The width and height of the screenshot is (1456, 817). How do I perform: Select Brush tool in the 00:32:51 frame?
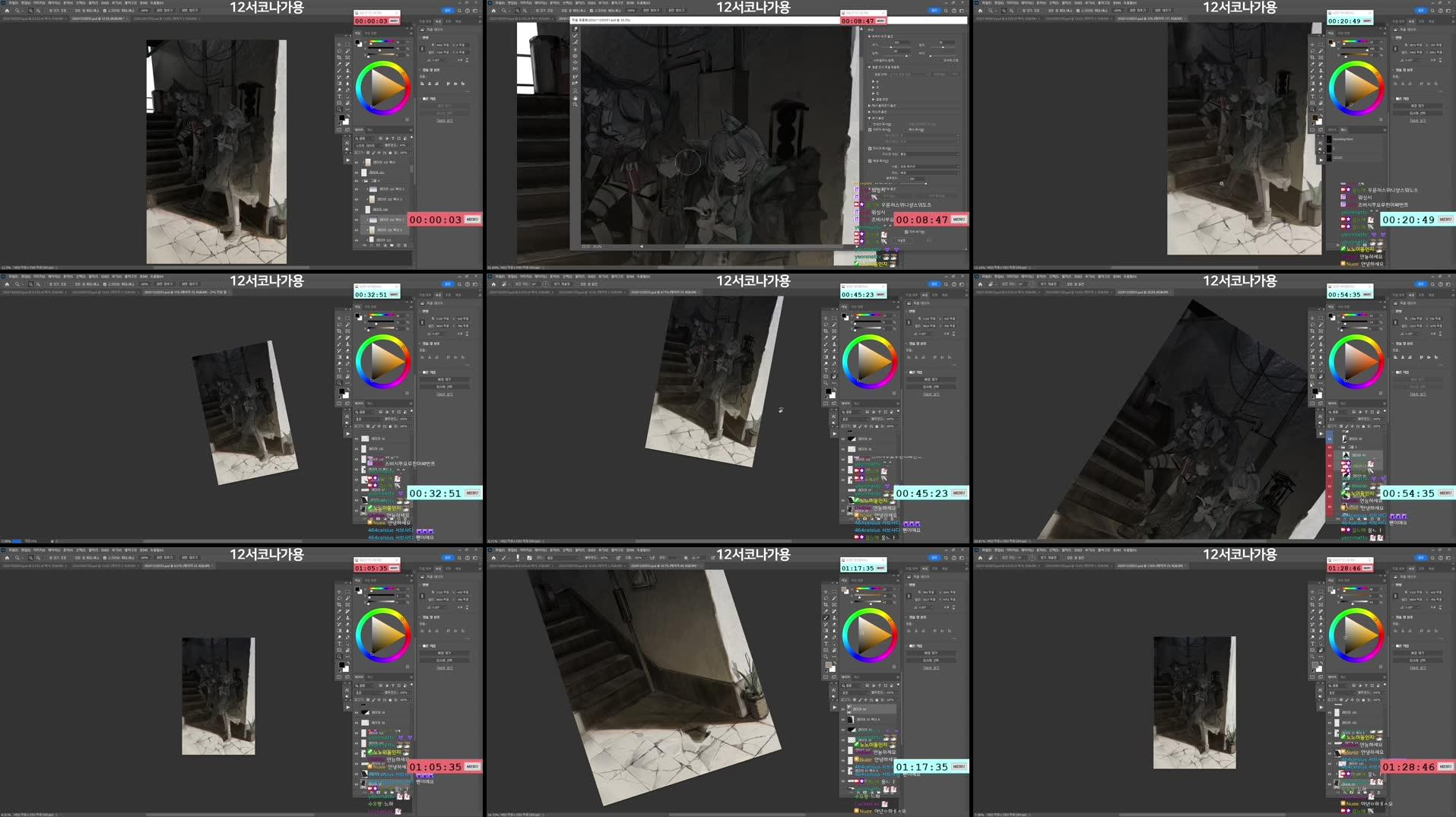(x=339, y=344)
